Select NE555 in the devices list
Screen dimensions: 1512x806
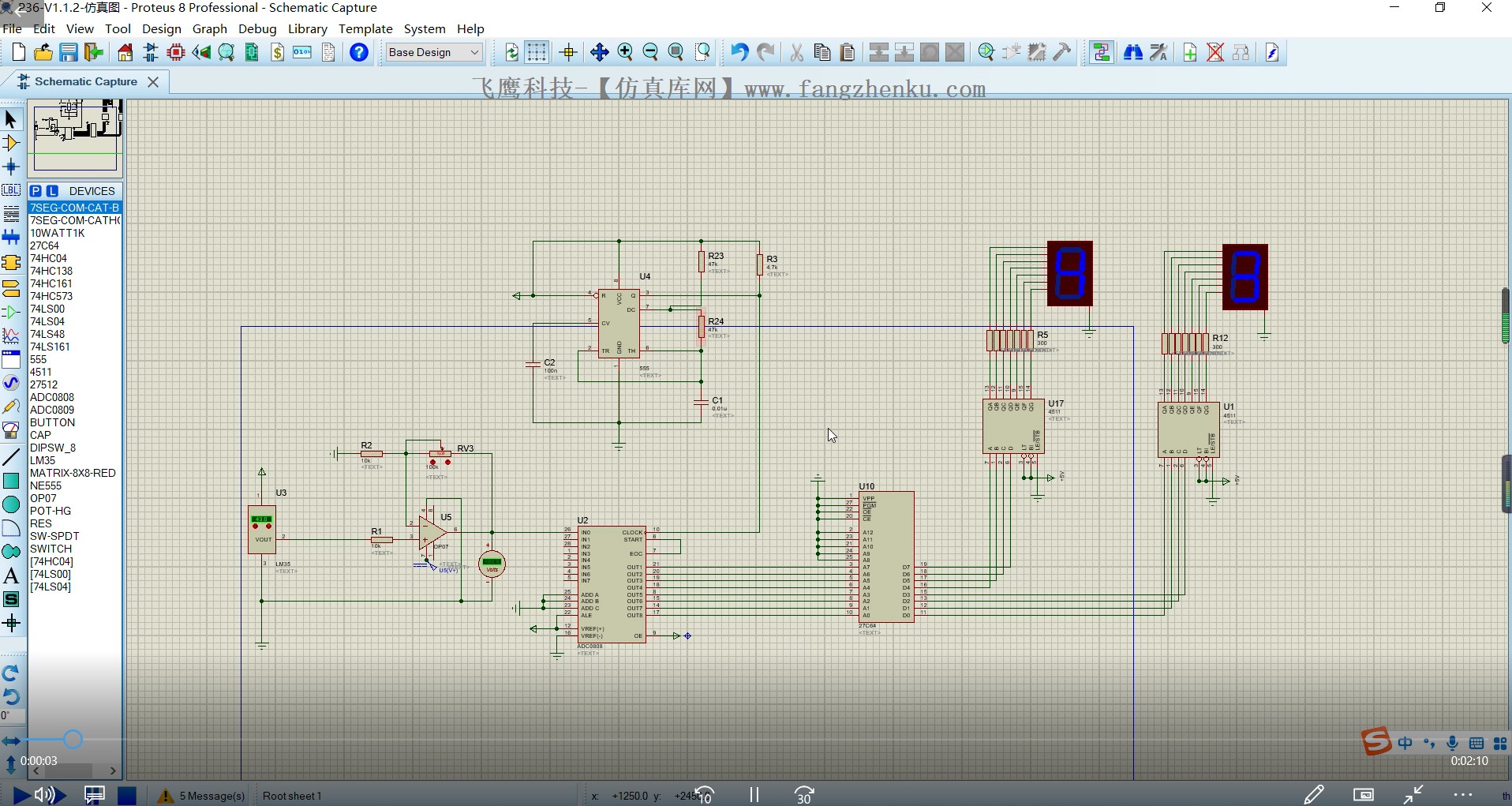pyautogui.click(x=46, y=485)
